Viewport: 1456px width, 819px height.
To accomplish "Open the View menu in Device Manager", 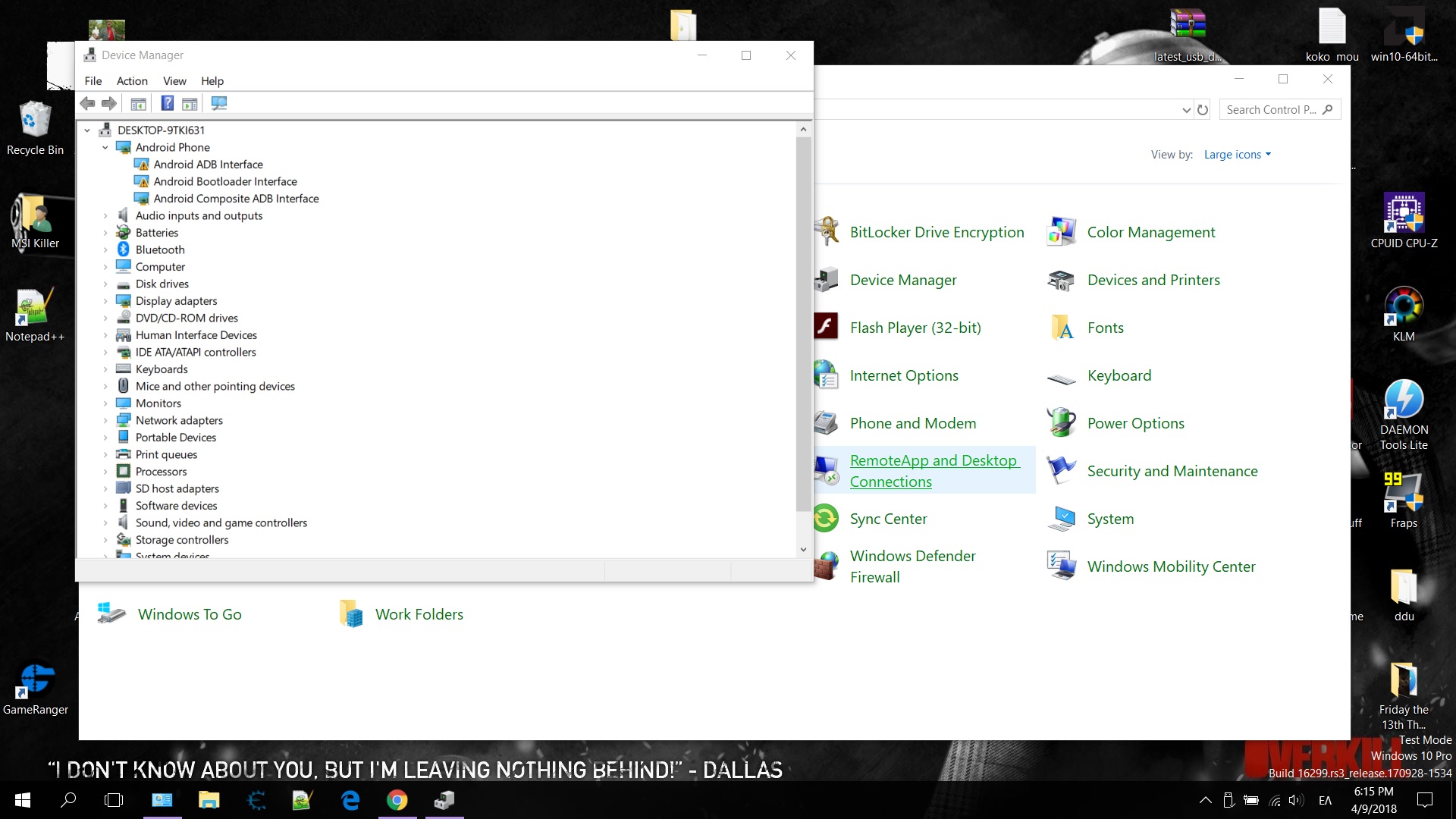I will (x=174, y=81).
